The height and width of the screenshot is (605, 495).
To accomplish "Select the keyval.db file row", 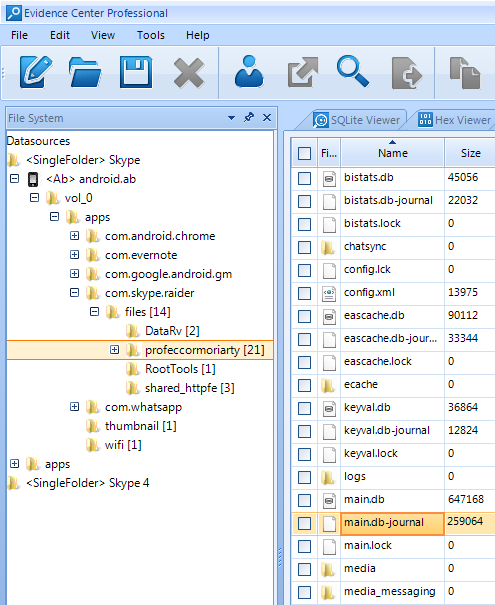I will pos(393,407).
